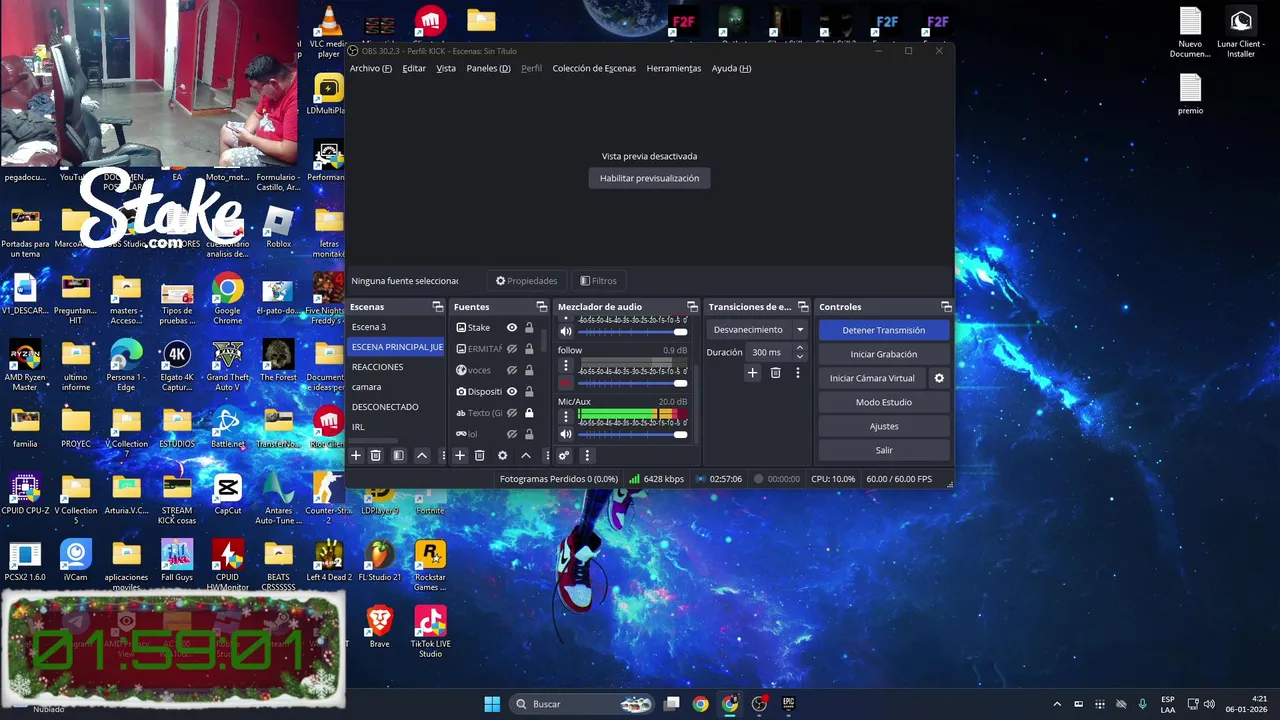Open Herramientas menu
This screenshot has width=1280, height=720.
coord(674,68)
